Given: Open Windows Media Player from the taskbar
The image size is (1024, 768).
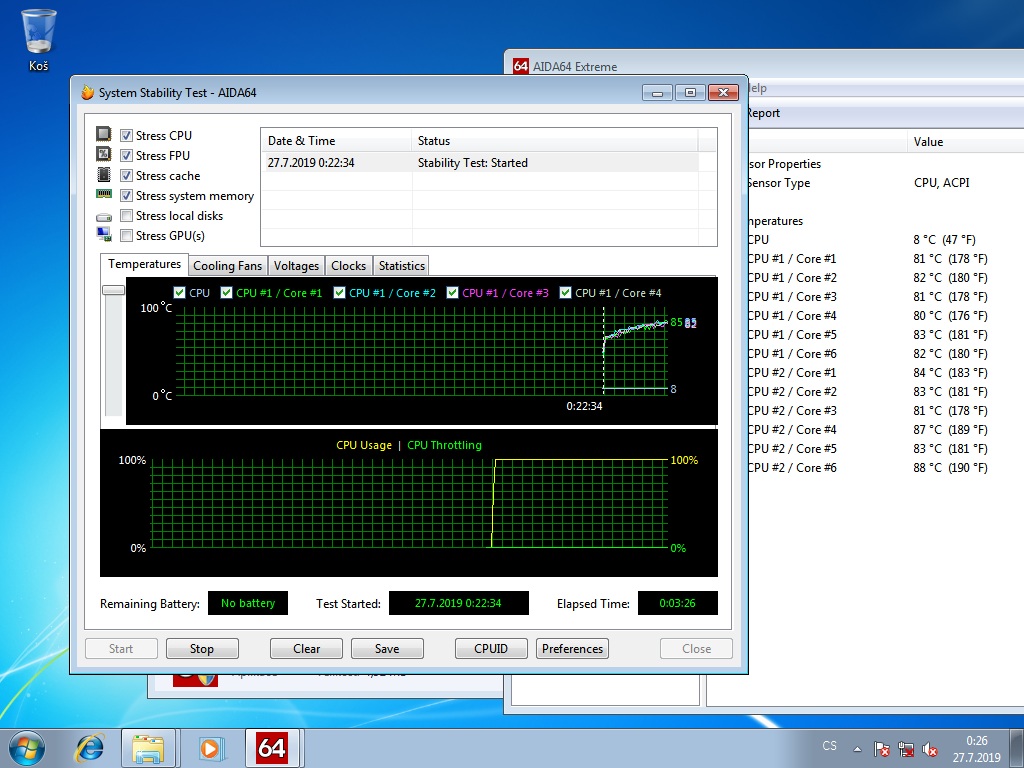Looking at the screenshot, I should (210, 747).
